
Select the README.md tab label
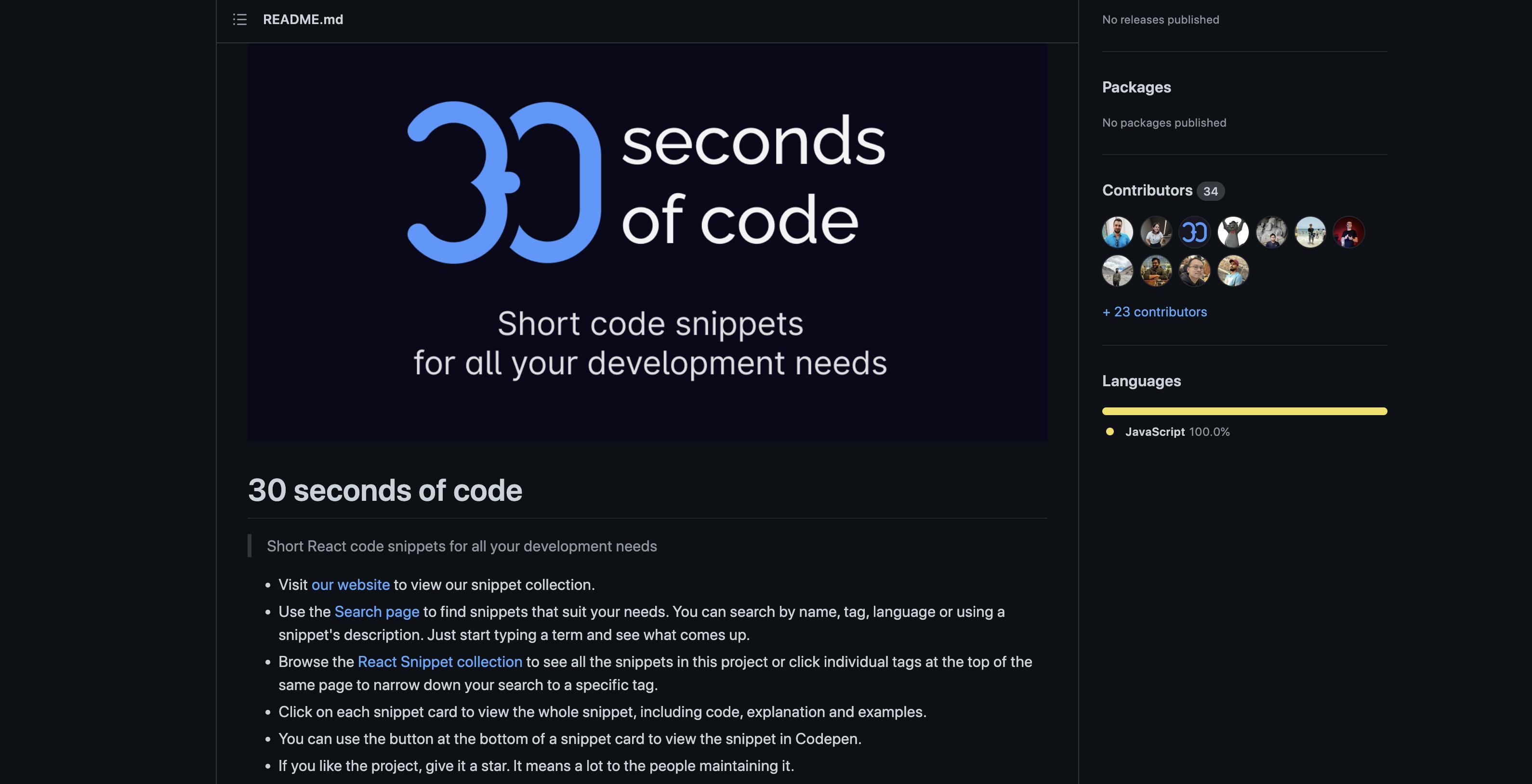tap(304, 19)
